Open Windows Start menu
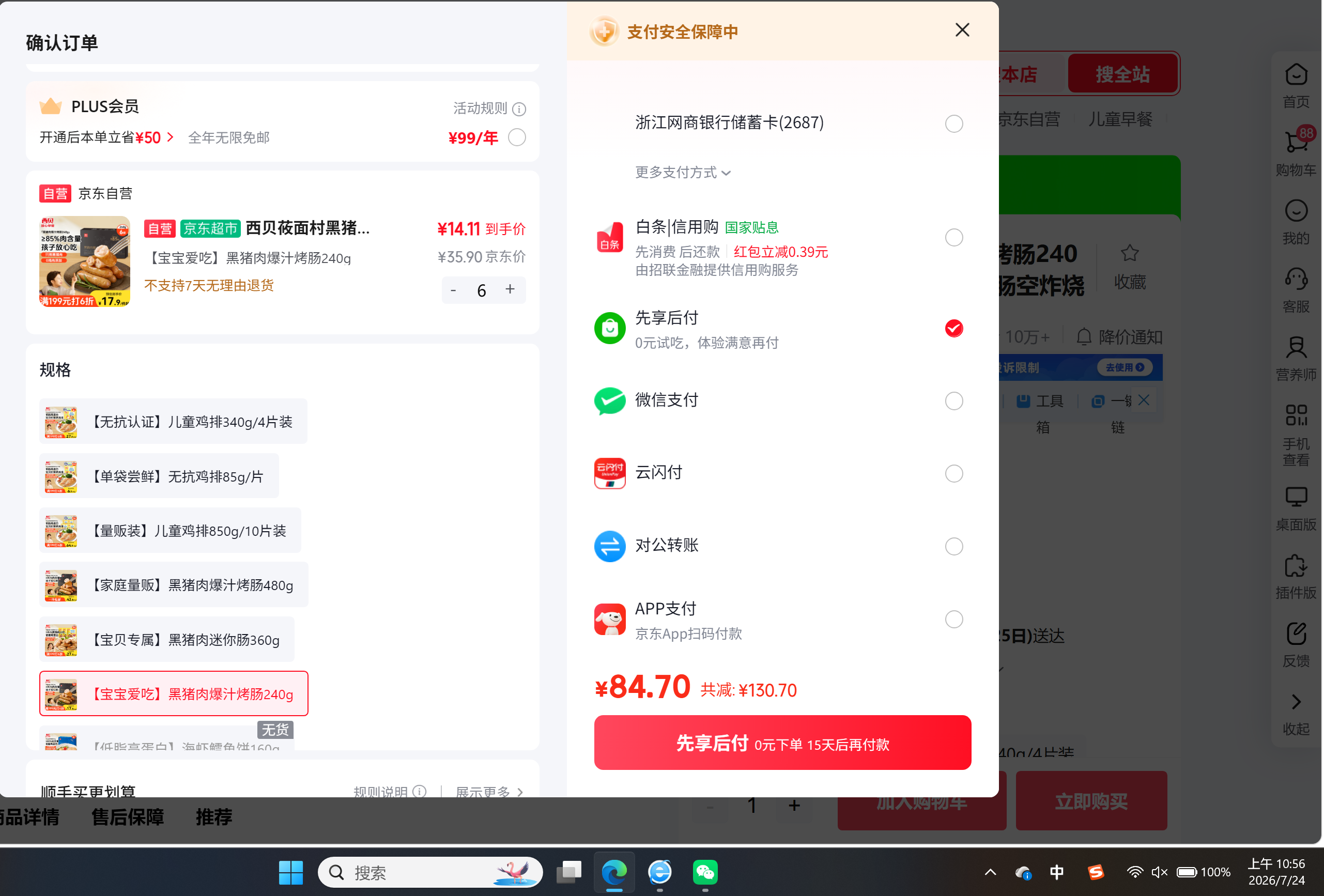1324x896 pixels. [x=290, y=872]
